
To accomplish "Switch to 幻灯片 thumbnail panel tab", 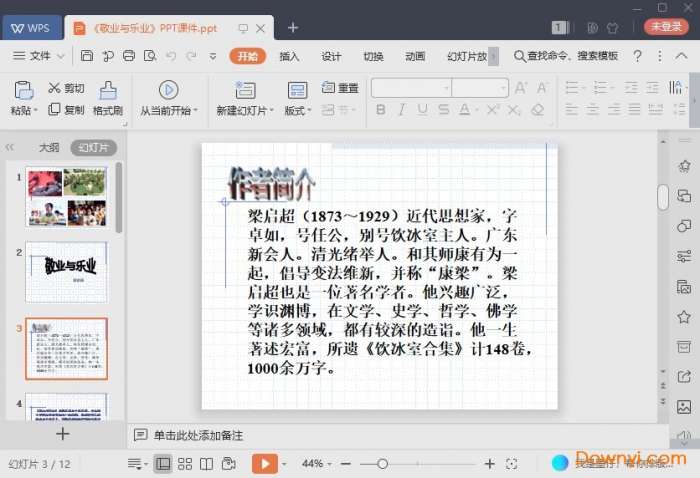I will coord(94,148).
